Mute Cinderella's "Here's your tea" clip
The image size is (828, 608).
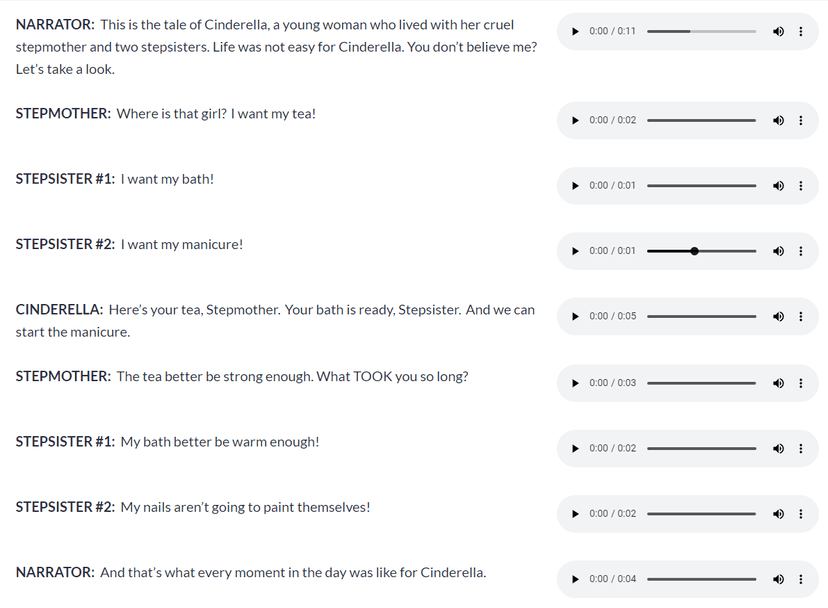[x=778, y=316]
